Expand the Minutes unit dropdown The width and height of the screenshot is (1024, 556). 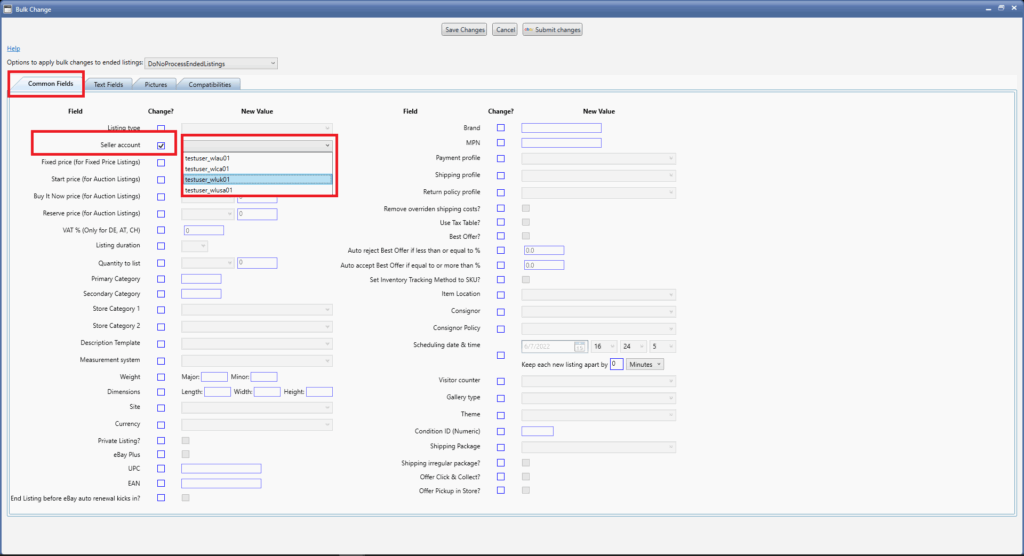[645, 364]
